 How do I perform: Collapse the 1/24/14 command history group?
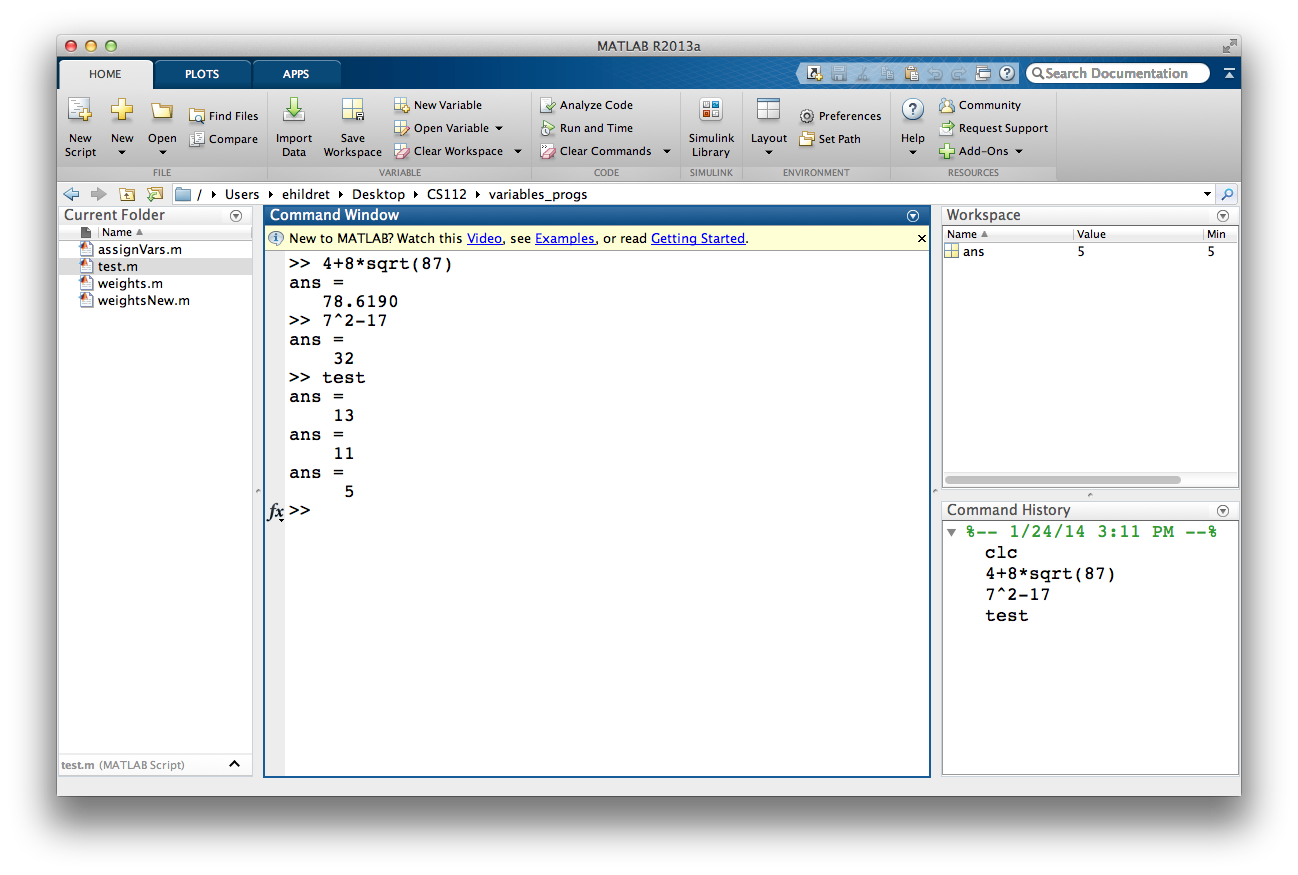coord(953,532)
